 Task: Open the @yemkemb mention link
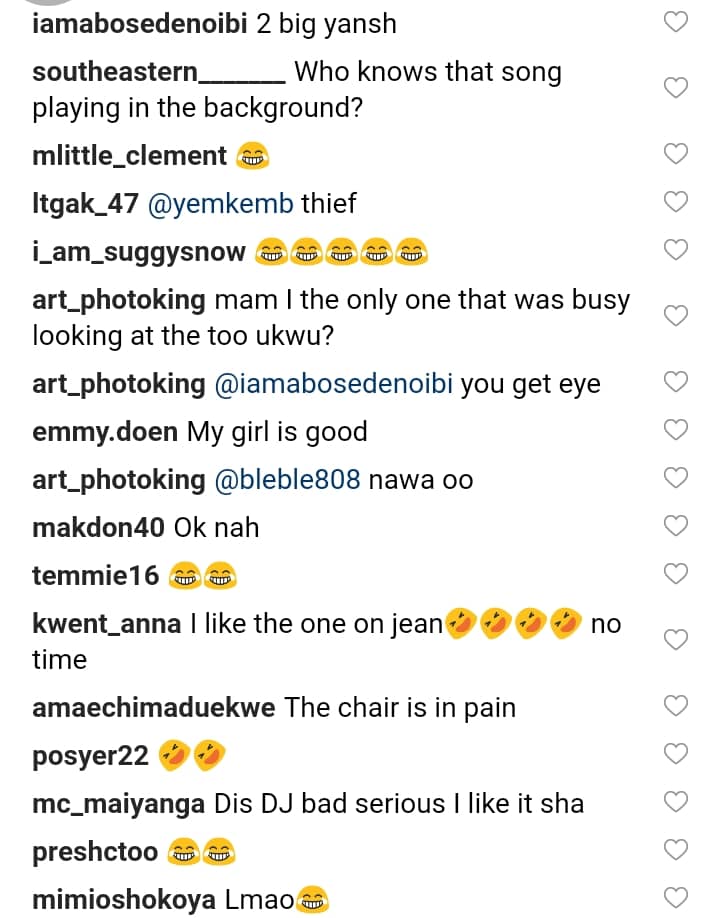click(221, 204)
